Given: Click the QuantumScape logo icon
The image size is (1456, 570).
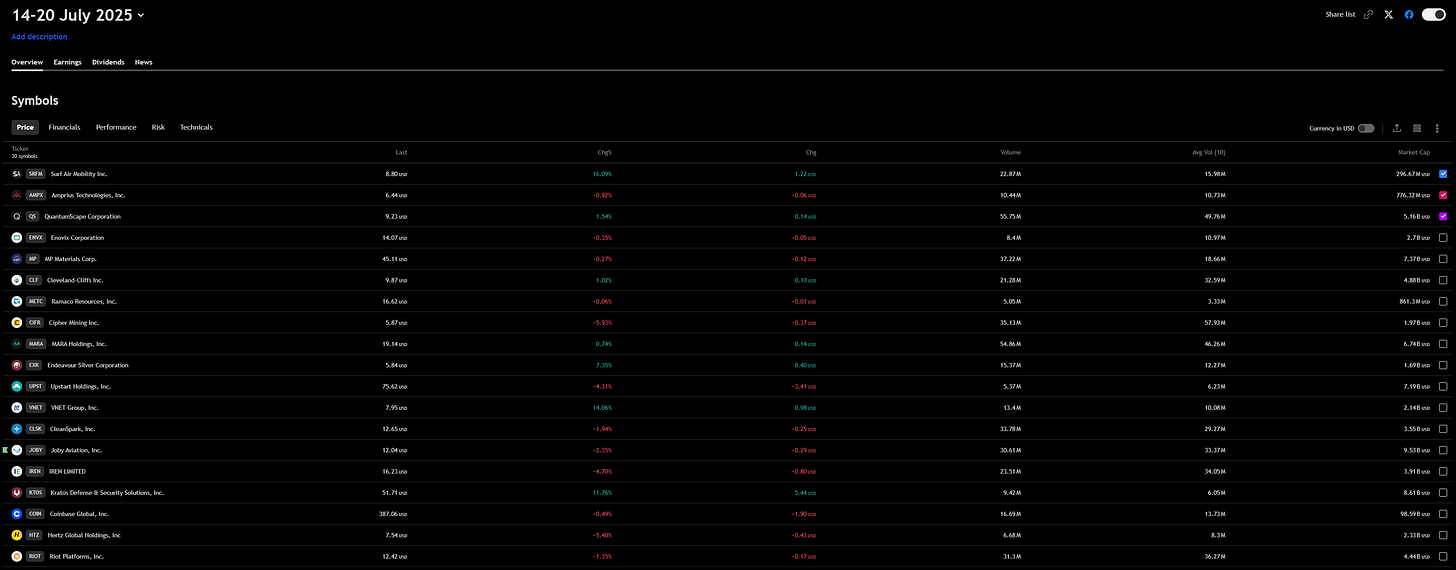Looking at the screenshot, I should click(x=17, y=216).
